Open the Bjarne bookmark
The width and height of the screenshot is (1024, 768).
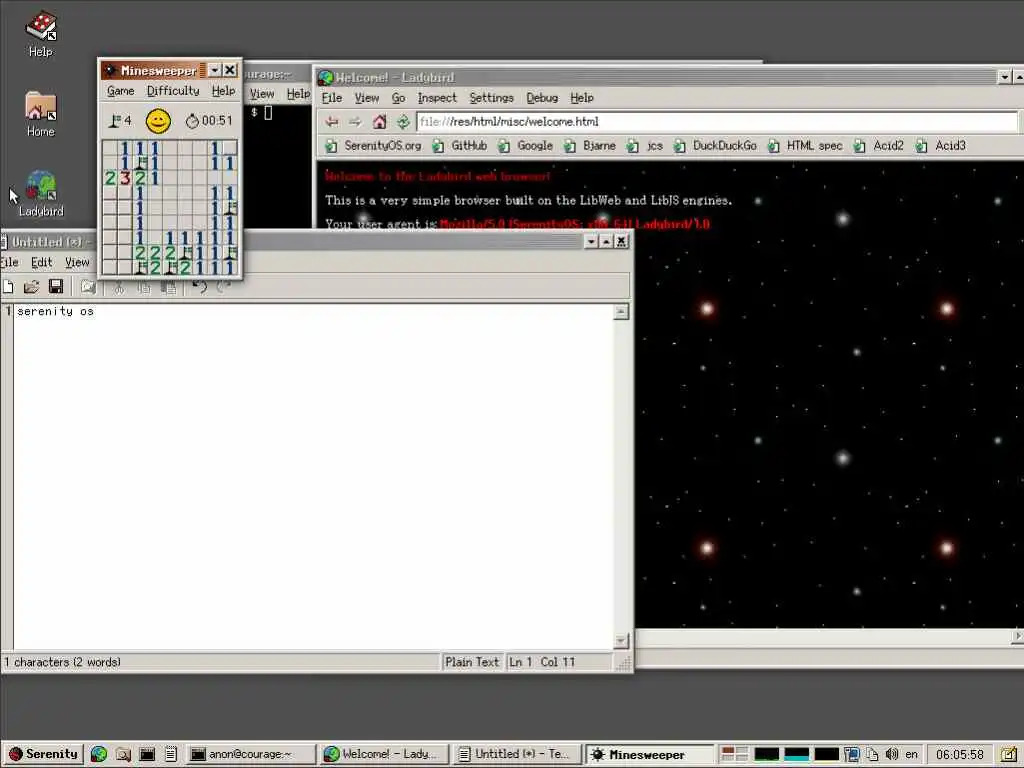pyautogui.click(x=591, y=146)
